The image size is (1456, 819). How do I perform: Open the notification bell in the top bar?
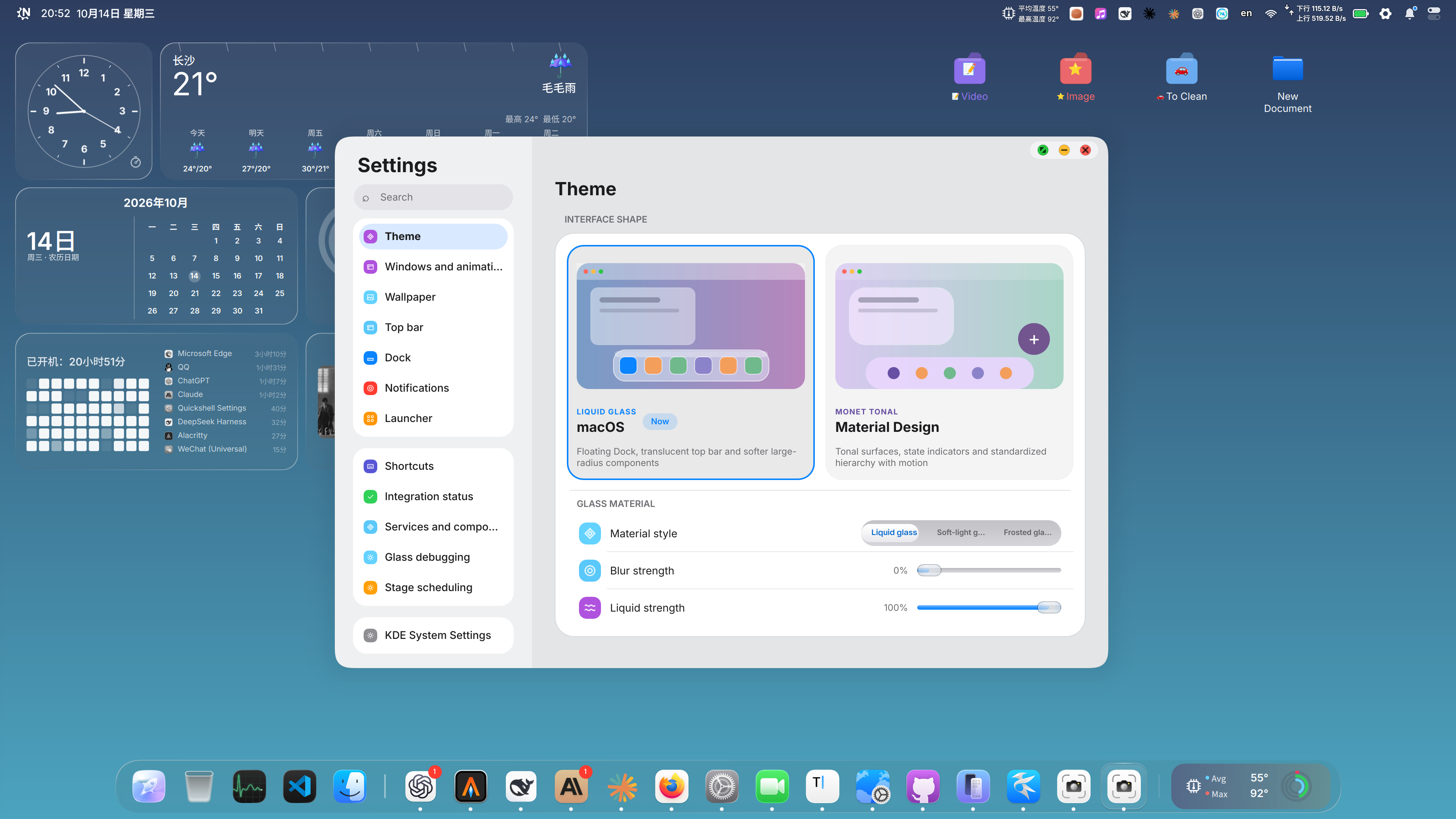click(x=1410, y=14)
